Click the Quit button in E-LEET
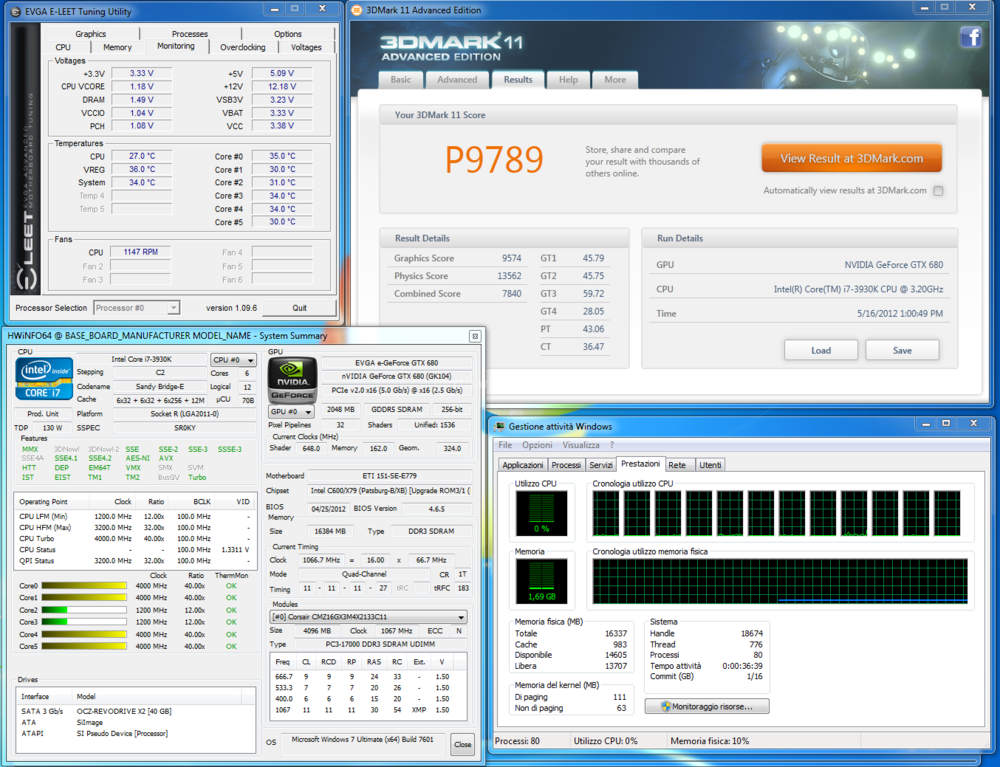1000x767 pixels. (x=299, y=308)
